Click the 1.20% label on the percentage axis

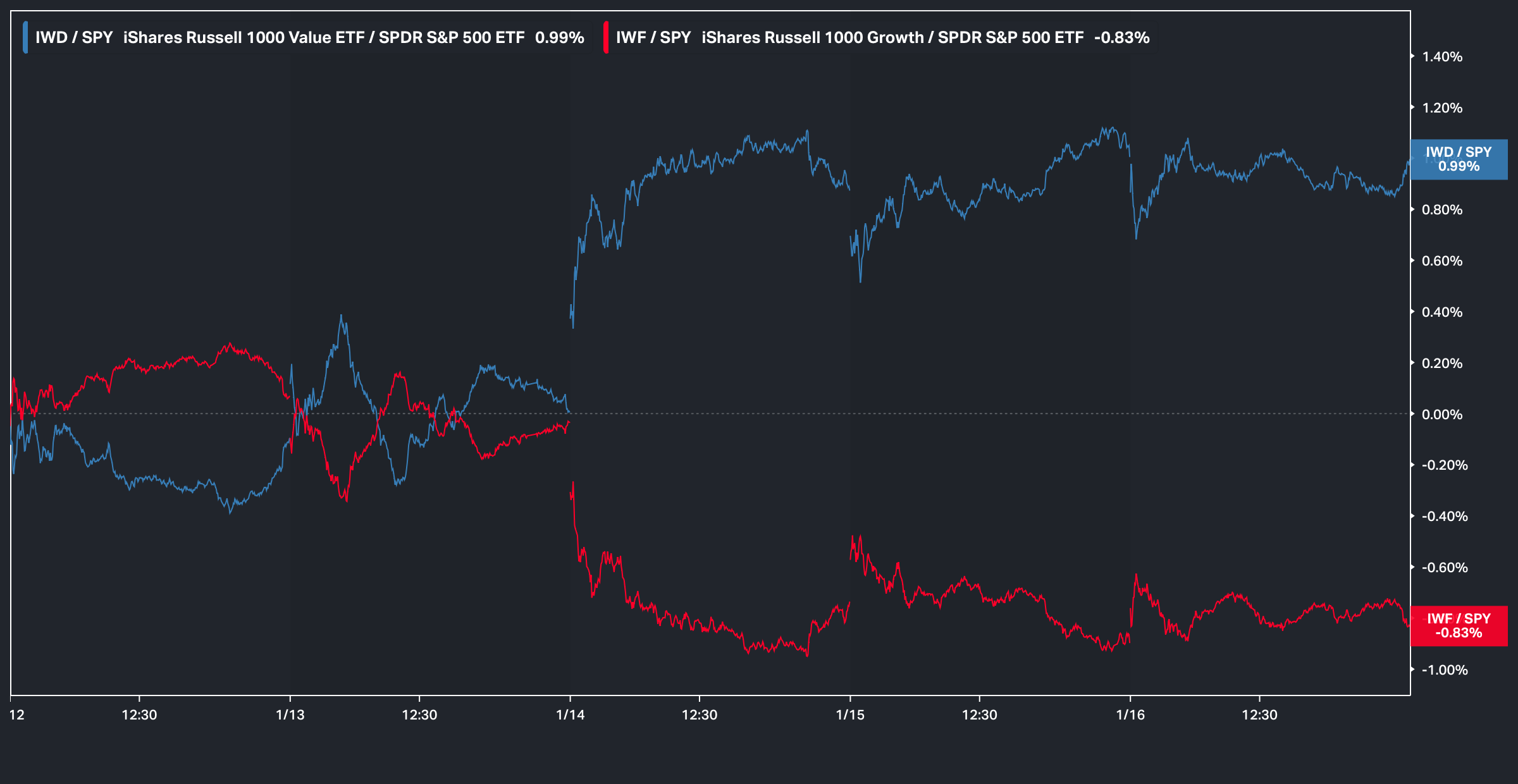click(x=1442, y=108)
